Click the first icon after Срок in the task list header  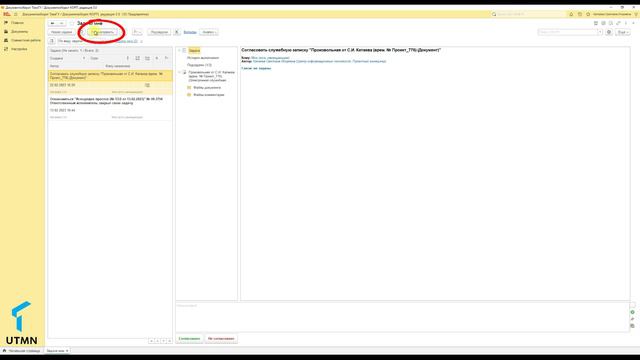pos(128,58)
